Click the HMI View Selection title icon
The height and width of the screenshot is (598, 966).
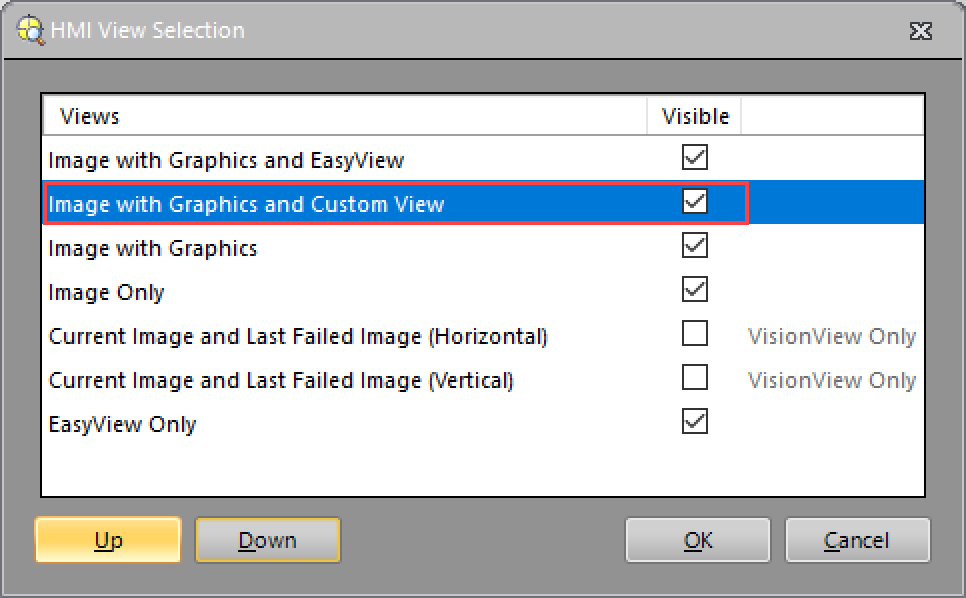pyautogui.click(x=31, y=30)
